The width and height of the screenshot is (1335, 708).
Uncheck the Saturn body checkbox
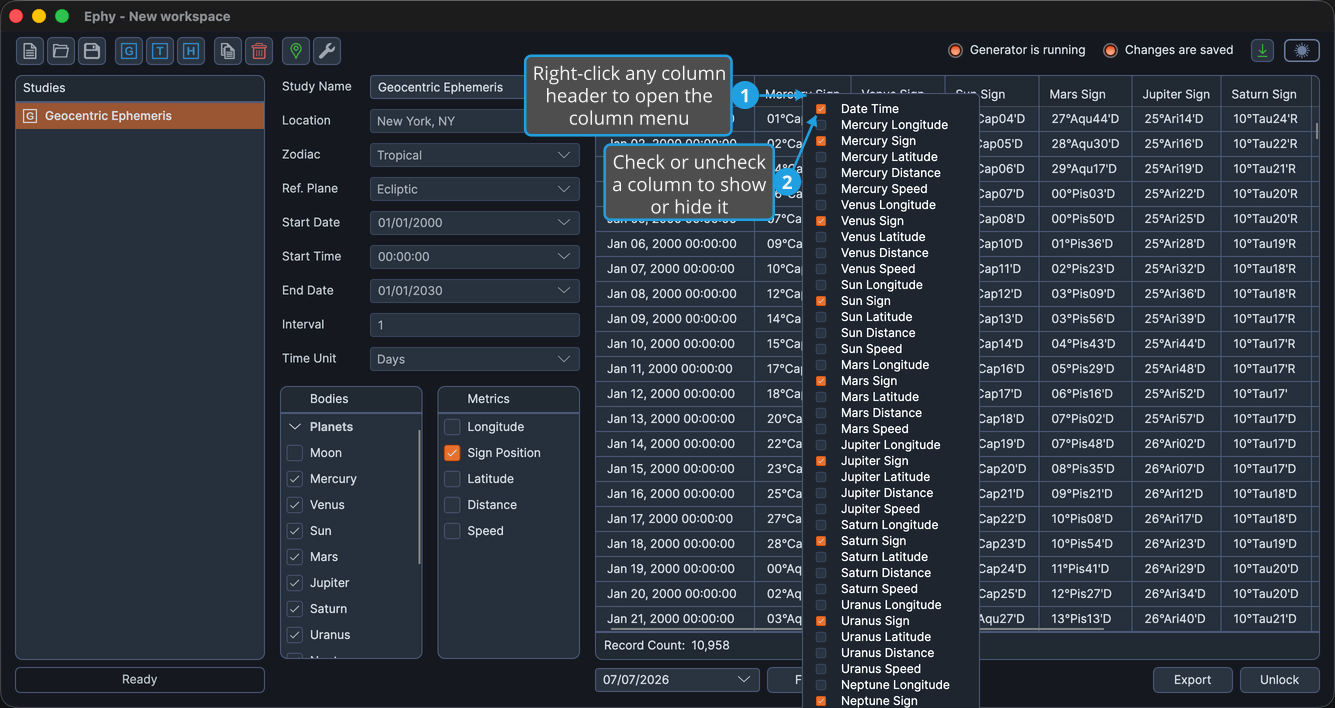295,609
